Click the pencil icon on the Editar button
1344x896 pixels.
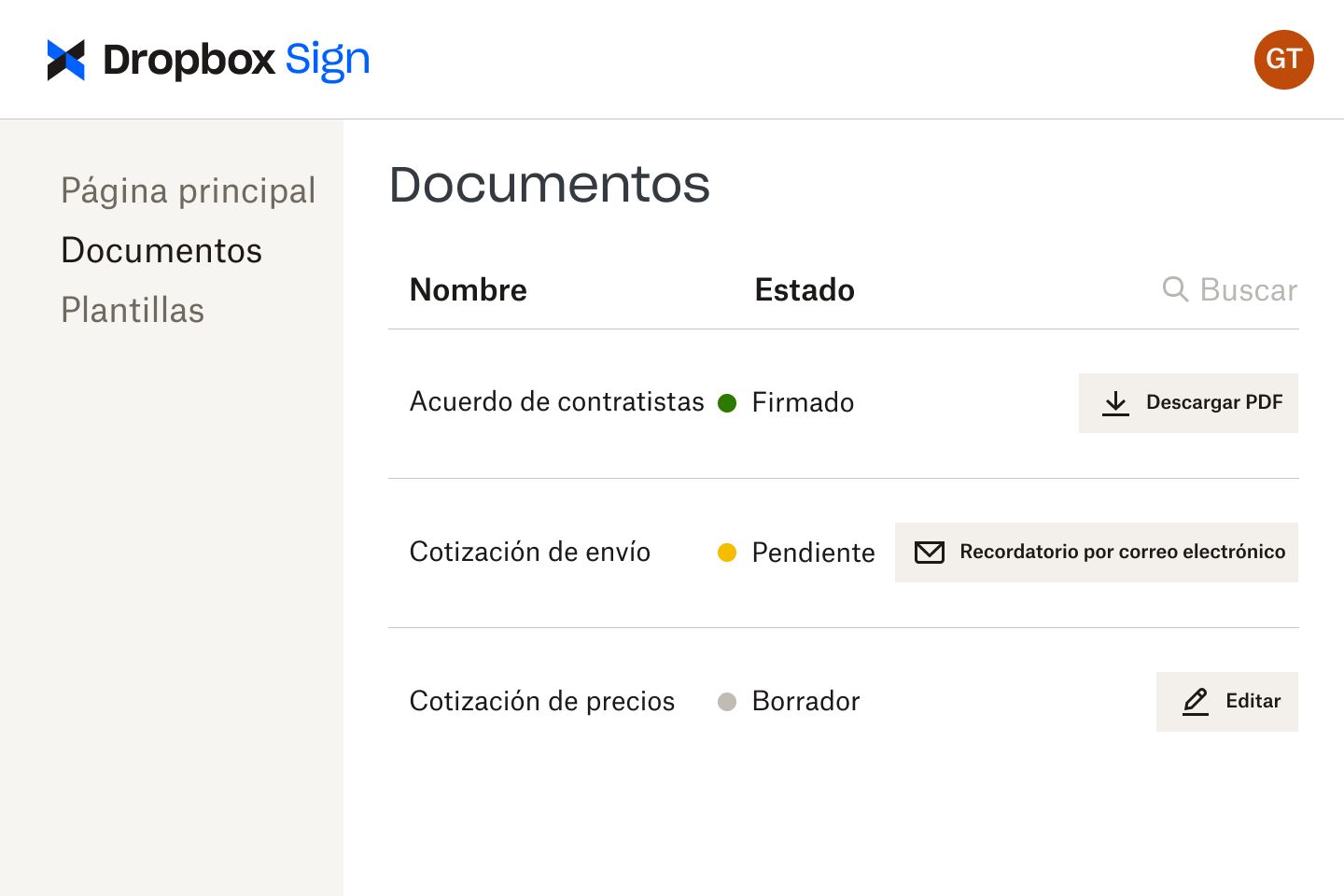click(1196, 702)
